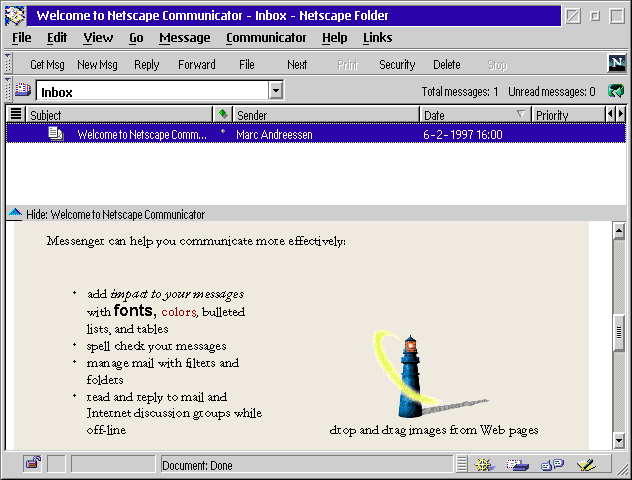Click the message pane scrollbar thumb

(619, 332)
